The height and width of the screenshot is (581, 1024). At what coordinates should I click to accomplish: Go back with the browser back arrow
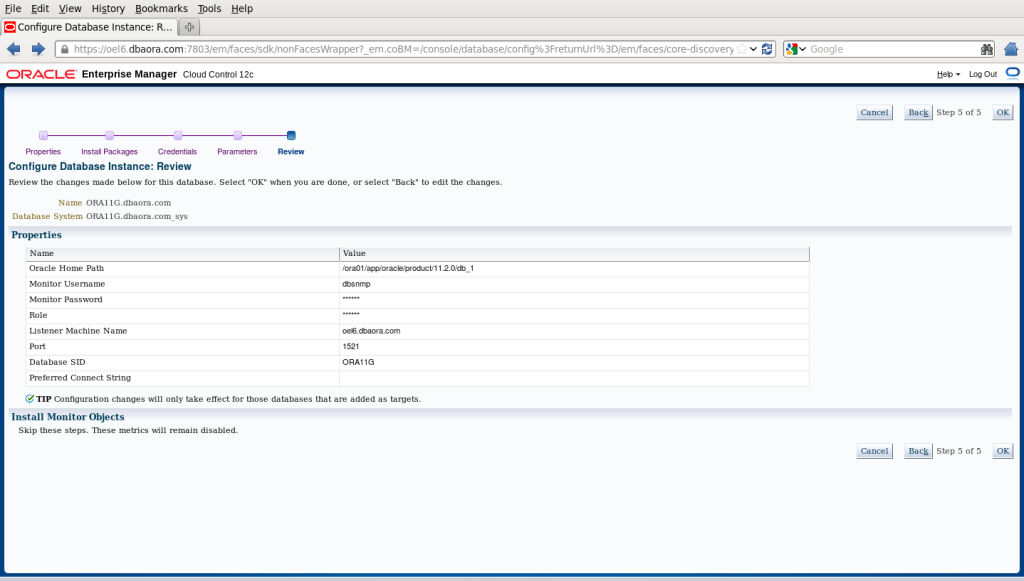(14, 49)
